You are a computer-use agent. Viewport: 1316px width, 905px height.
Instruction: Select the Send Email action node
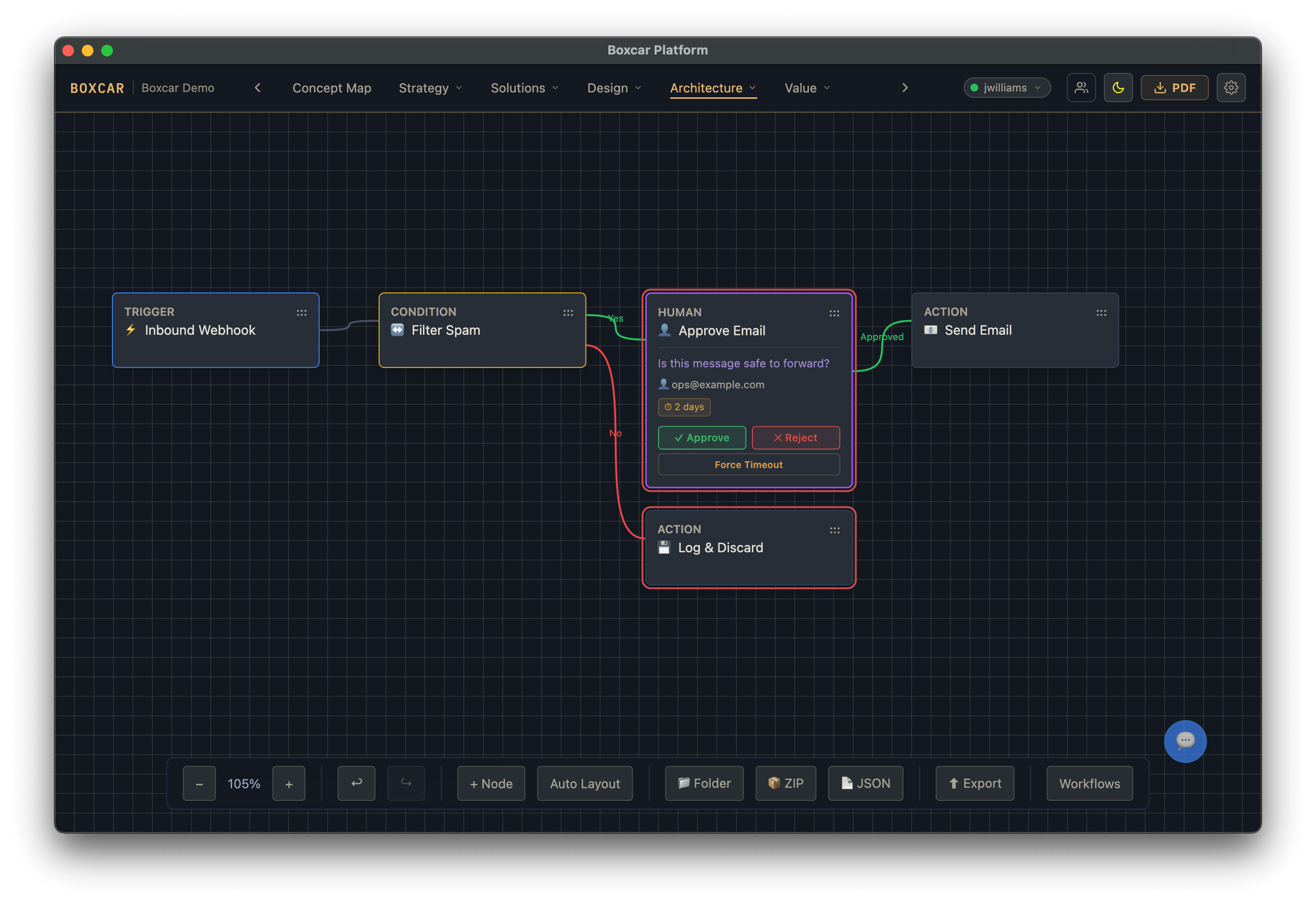point(1015,330)
